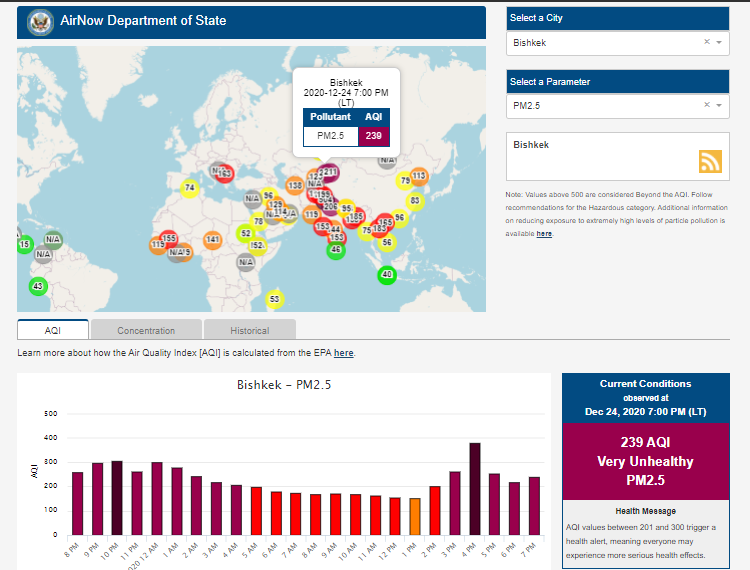Expand the Select a City dropdown arrow

719,43
